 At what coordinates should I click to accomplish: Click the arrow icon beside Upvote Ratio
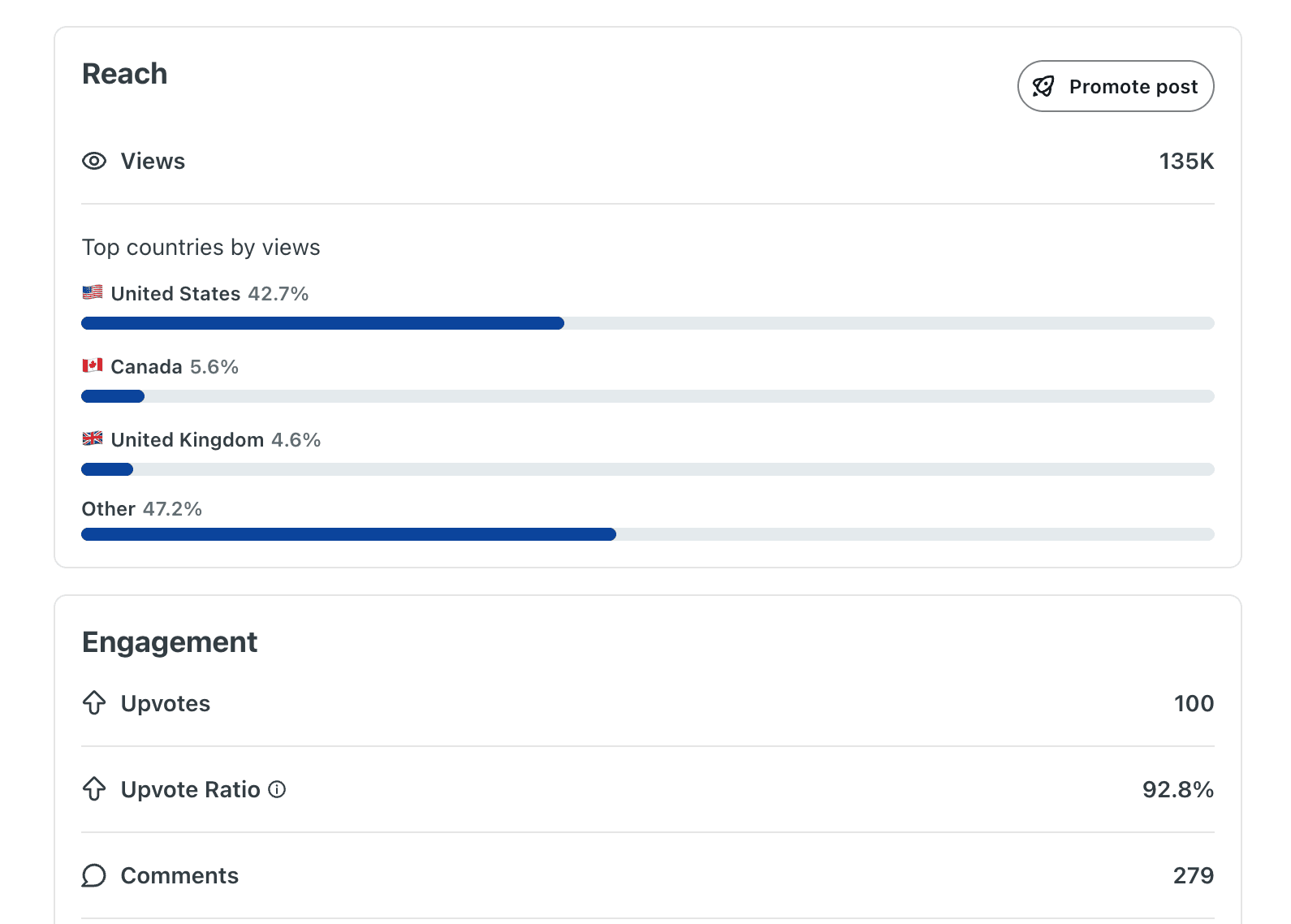tap(94, 789)
